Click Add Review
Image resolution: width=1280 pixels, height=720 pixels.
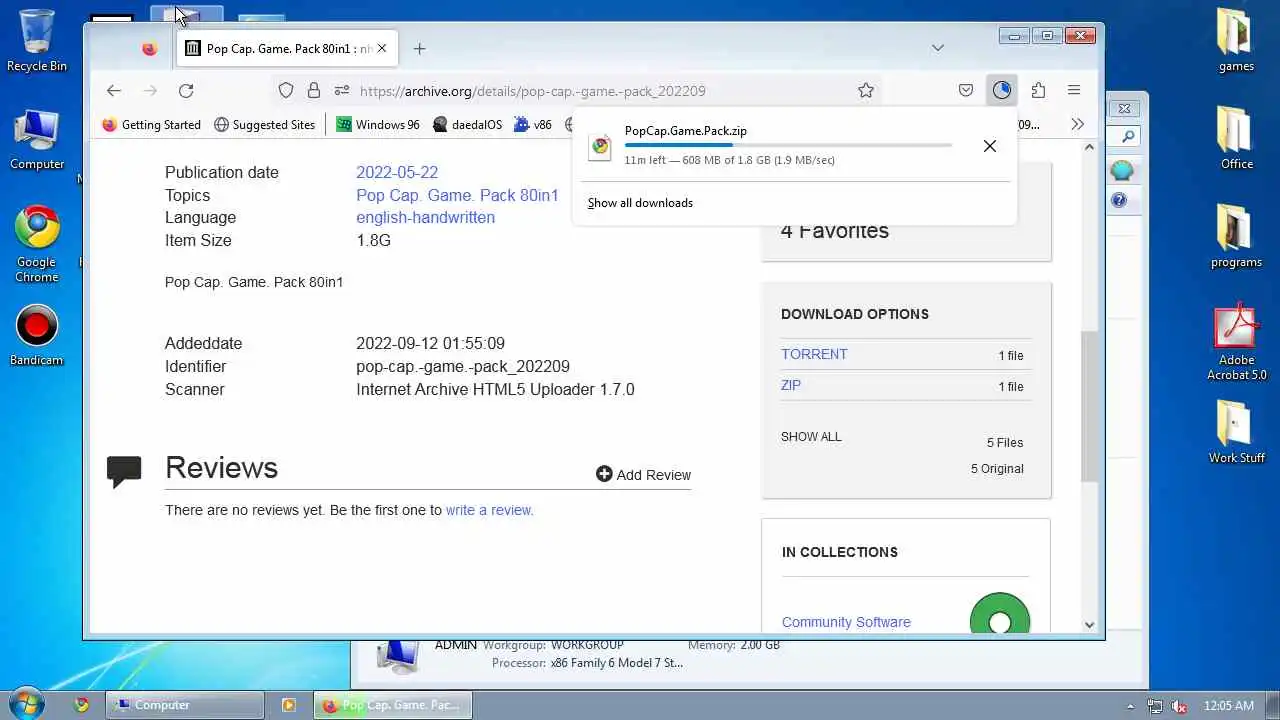[x=644, y=475]
